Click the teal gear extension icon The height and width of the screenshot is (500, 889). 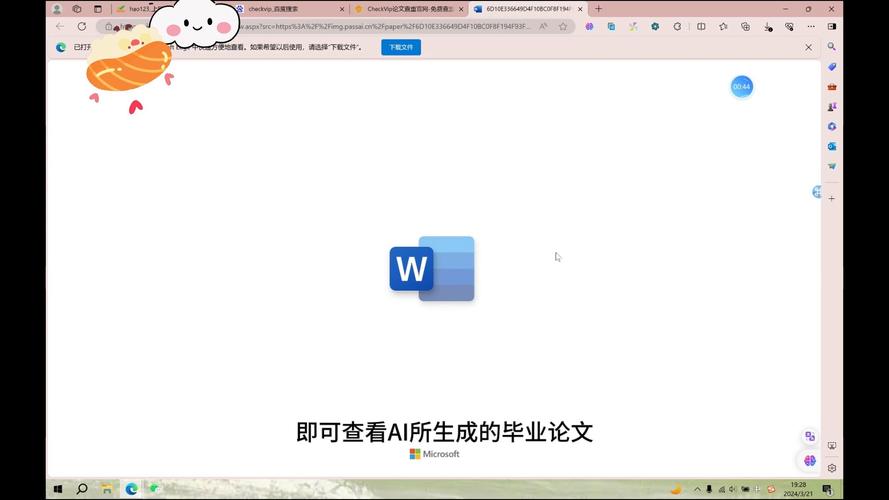coord(655,27)
